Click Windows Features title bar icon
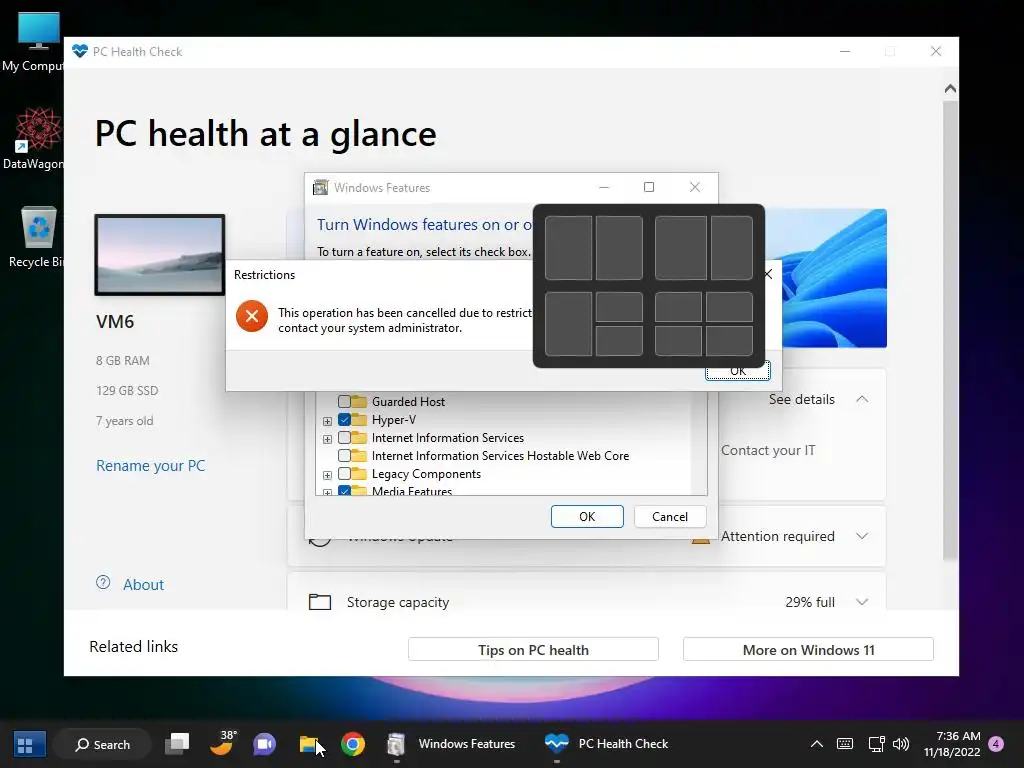The image size is (1024, 768). click(320, 187)
